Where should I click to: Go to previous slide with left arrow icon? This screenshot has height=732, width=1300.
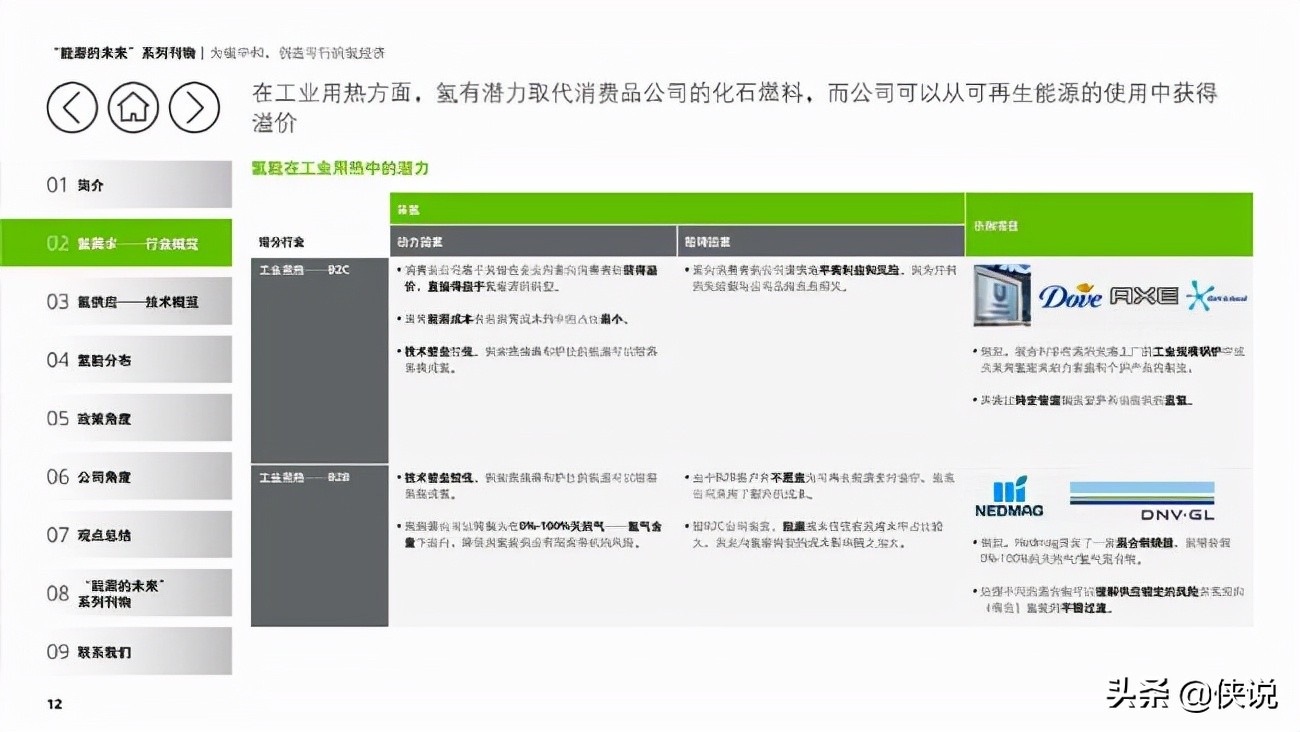coord(72,108)
